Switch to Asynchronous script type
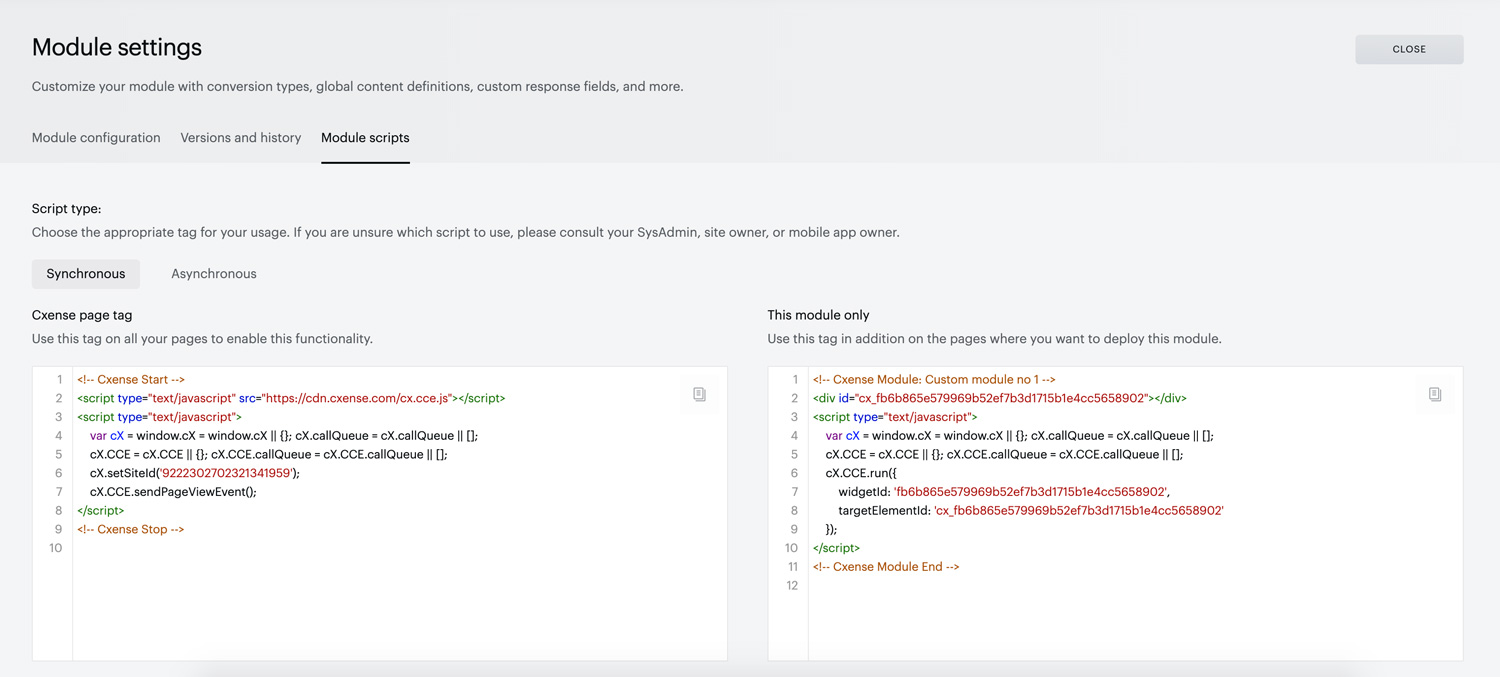The width and height of the screenshot is (1500, 677). tap(214, 274)
